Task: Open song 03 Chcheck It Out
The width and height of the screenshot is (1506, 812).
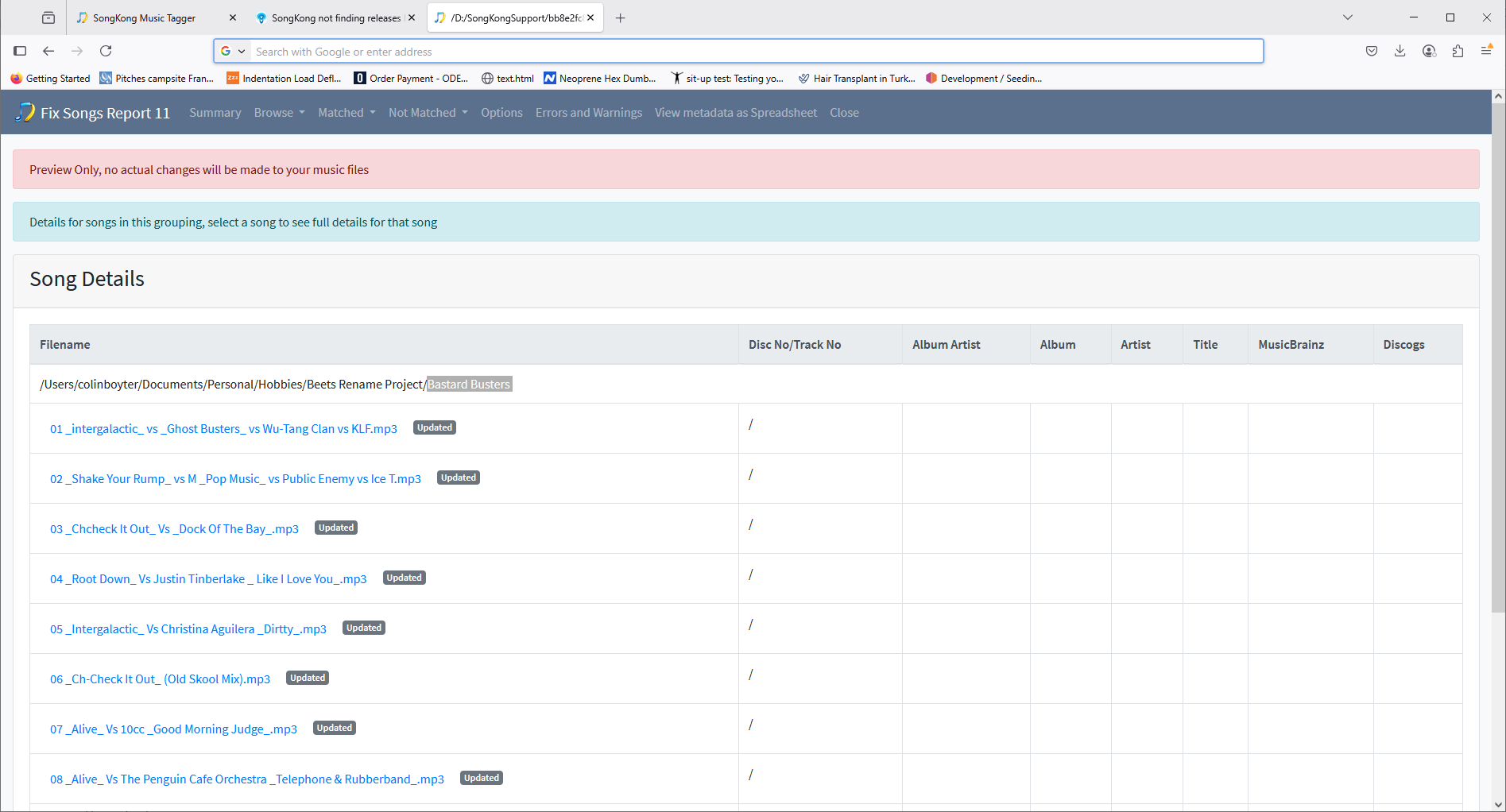Action: point(174,529)
